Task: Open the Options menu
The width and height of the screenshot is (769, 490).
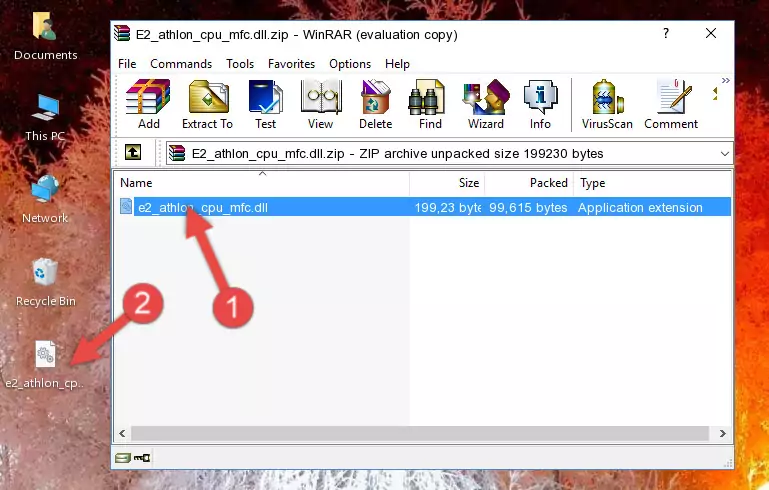Action: [350, 64]
